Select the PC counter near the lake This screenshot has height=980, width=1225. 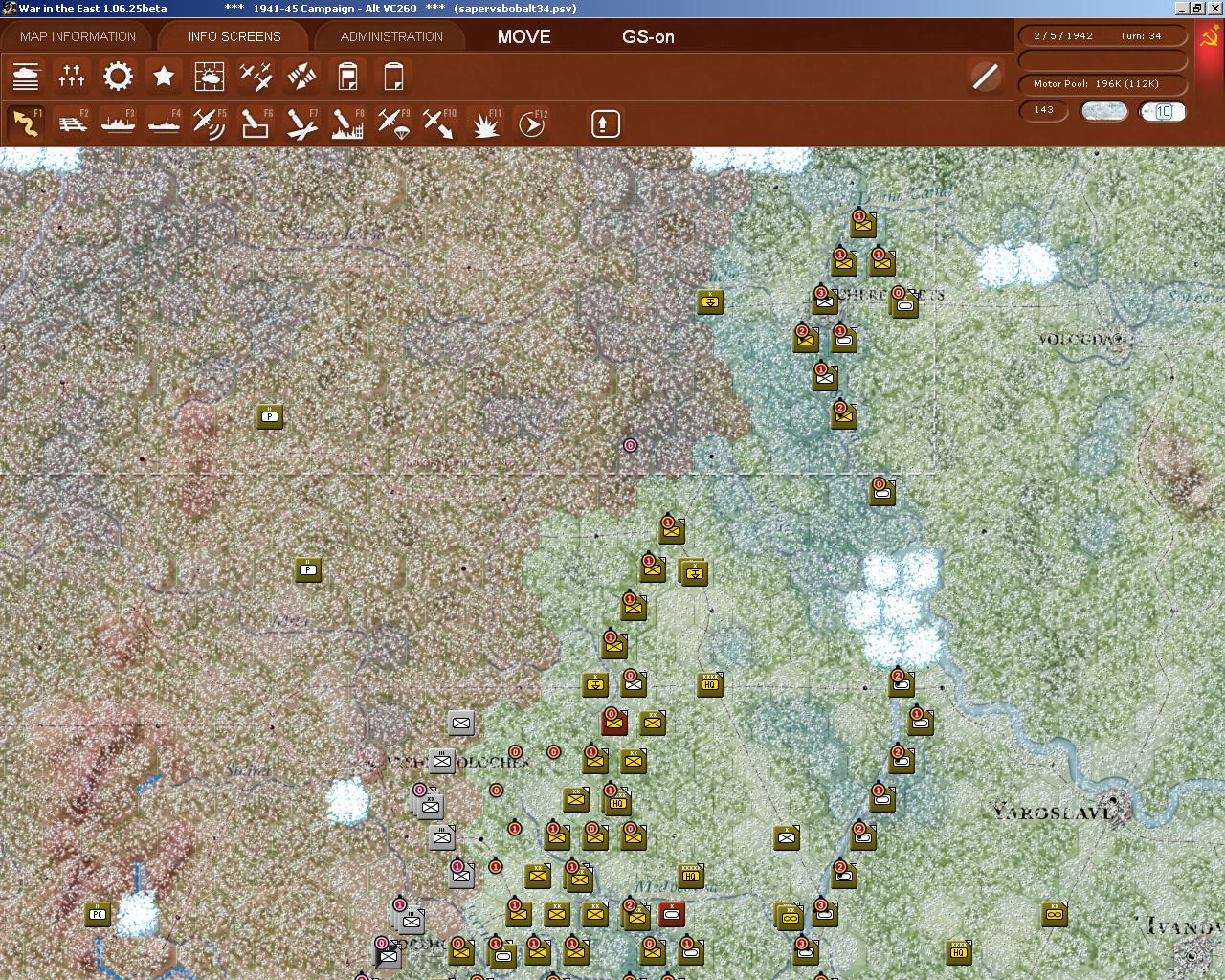click(x=98, y=914)
